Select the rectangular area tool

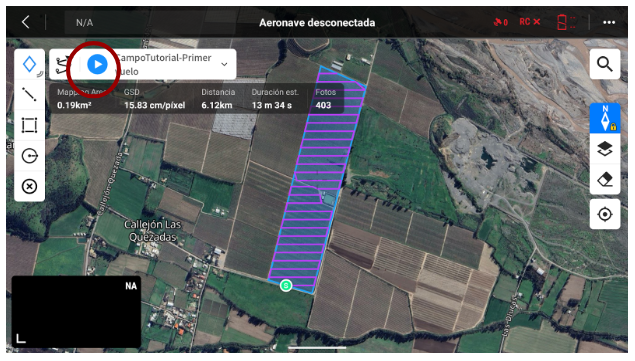[x=29, y=125]
